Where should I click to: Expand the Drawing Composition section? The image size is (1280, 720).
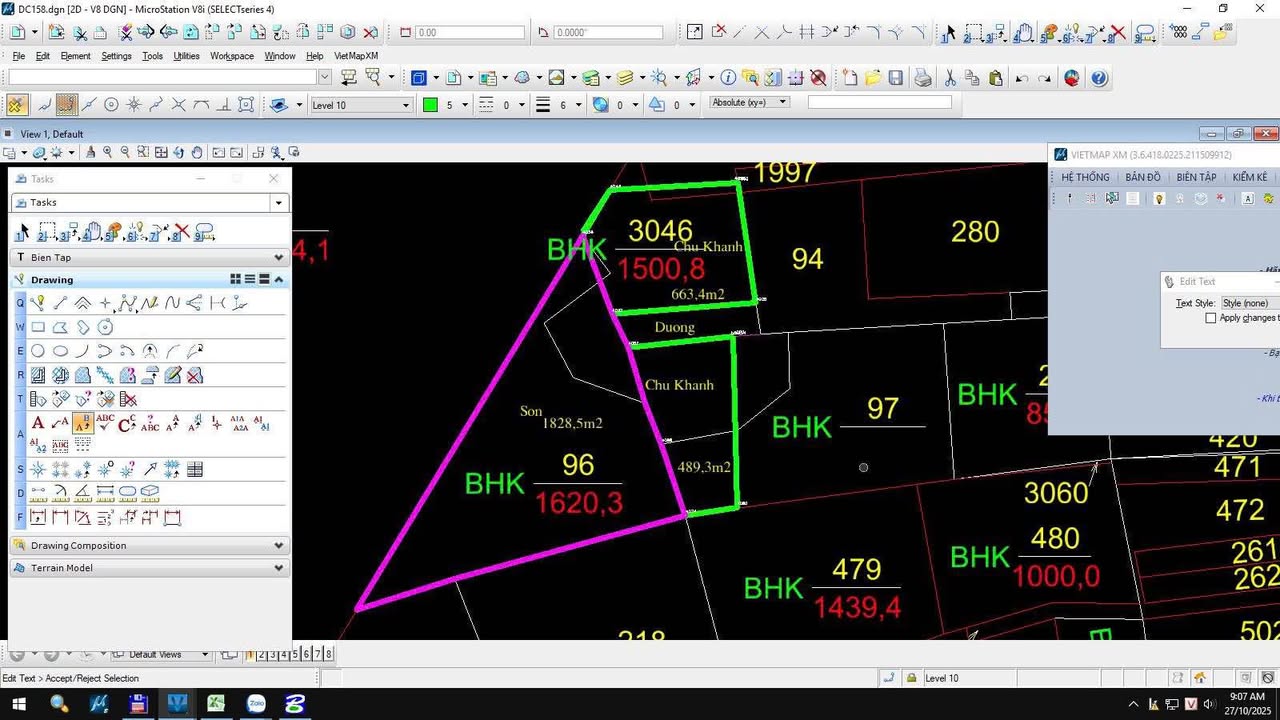279,546
